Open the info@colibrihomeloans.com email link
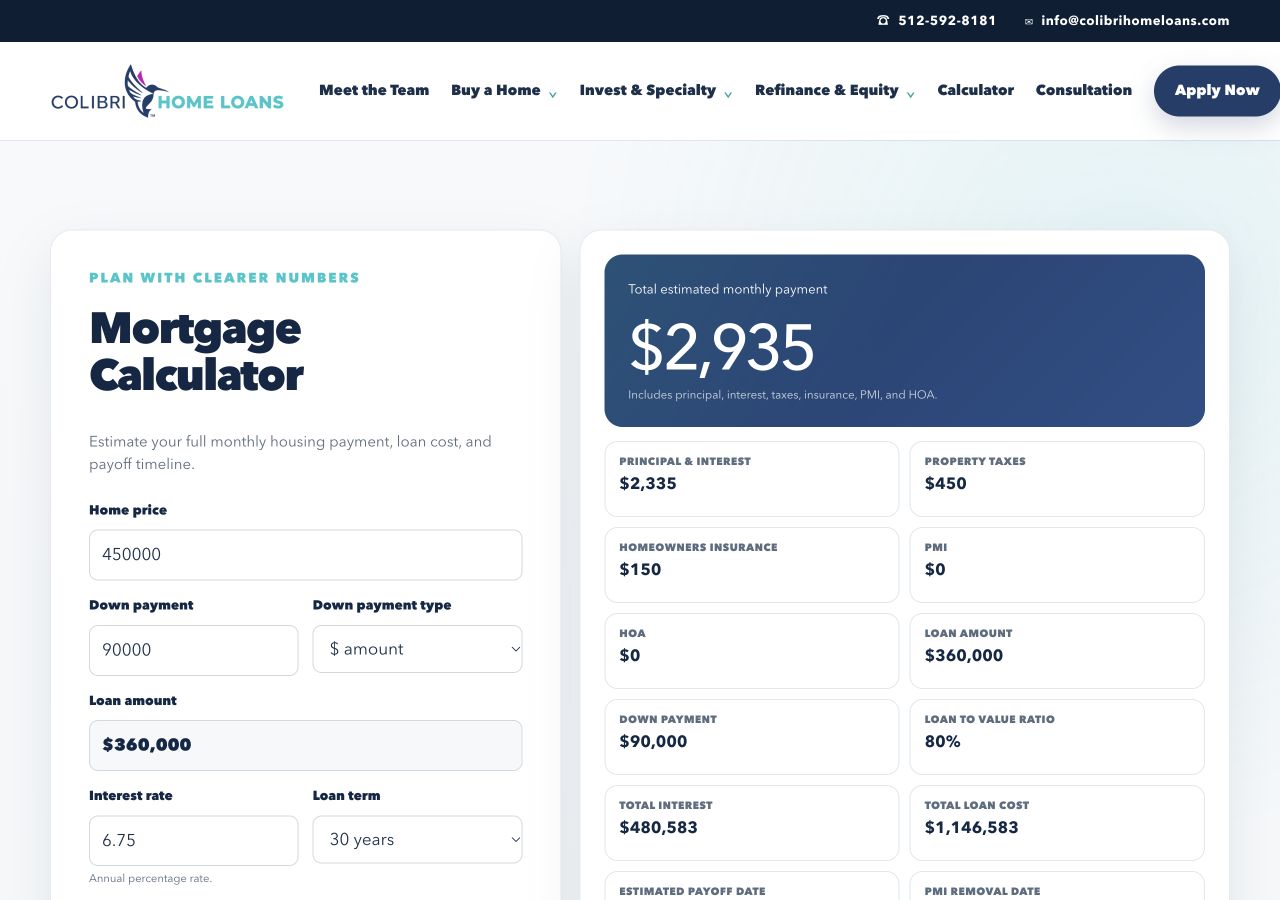The height and width of the screenshot is (900, 1280). point(1135,20)
